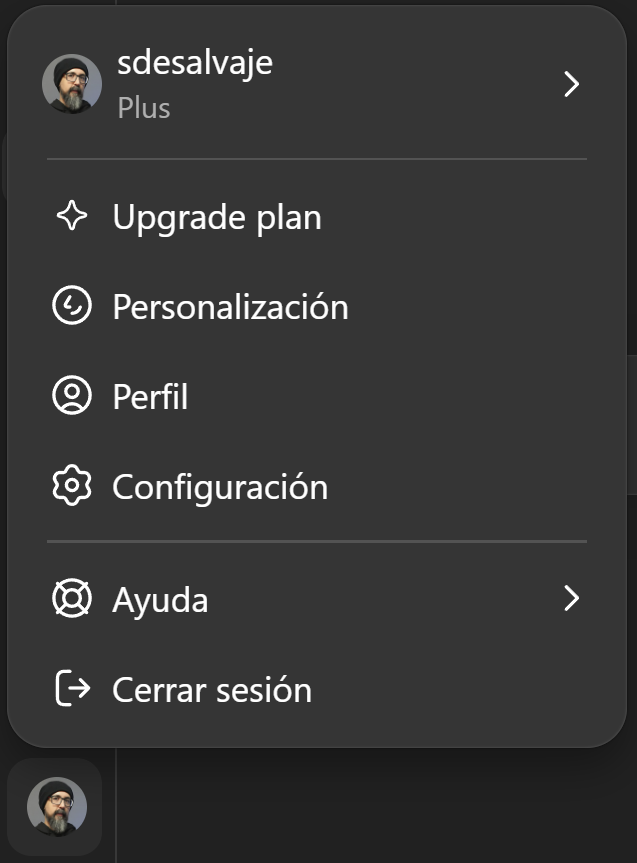Open the Upgrade plan menu entry
The height and width of the screenshot is (863, 637).
[317, 216]
